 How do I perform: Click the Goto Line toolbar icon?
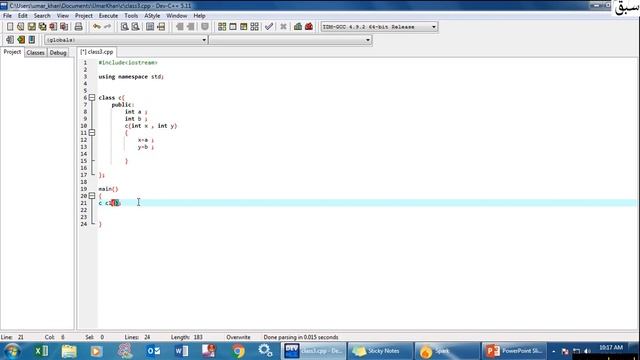click(x=161, y=27)
